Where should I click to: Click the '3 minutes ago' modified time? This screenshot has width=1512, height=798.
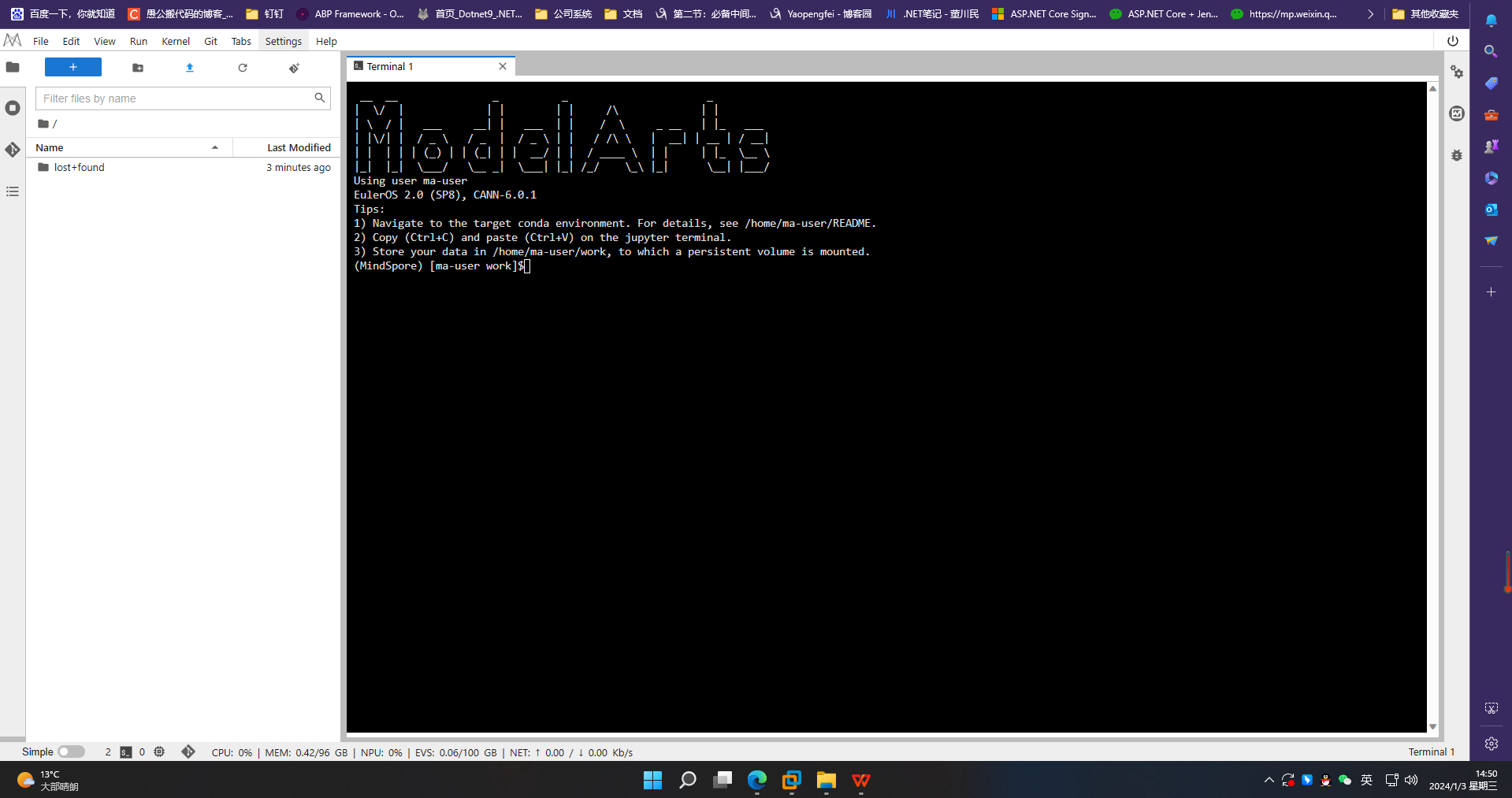(x=298, y=167)
